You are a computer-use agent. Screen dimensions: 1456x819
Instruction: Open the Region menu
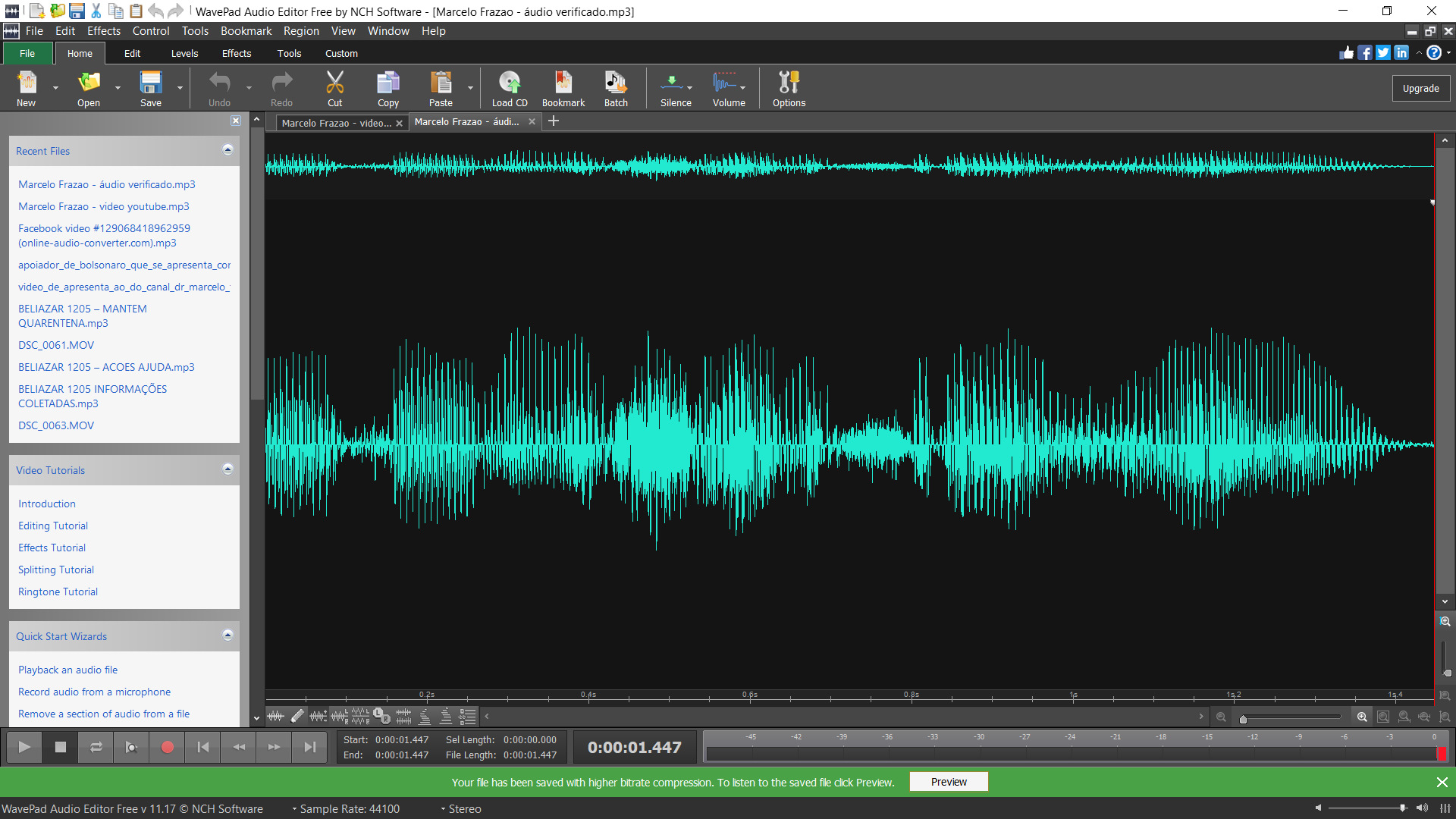coord(301,31)
